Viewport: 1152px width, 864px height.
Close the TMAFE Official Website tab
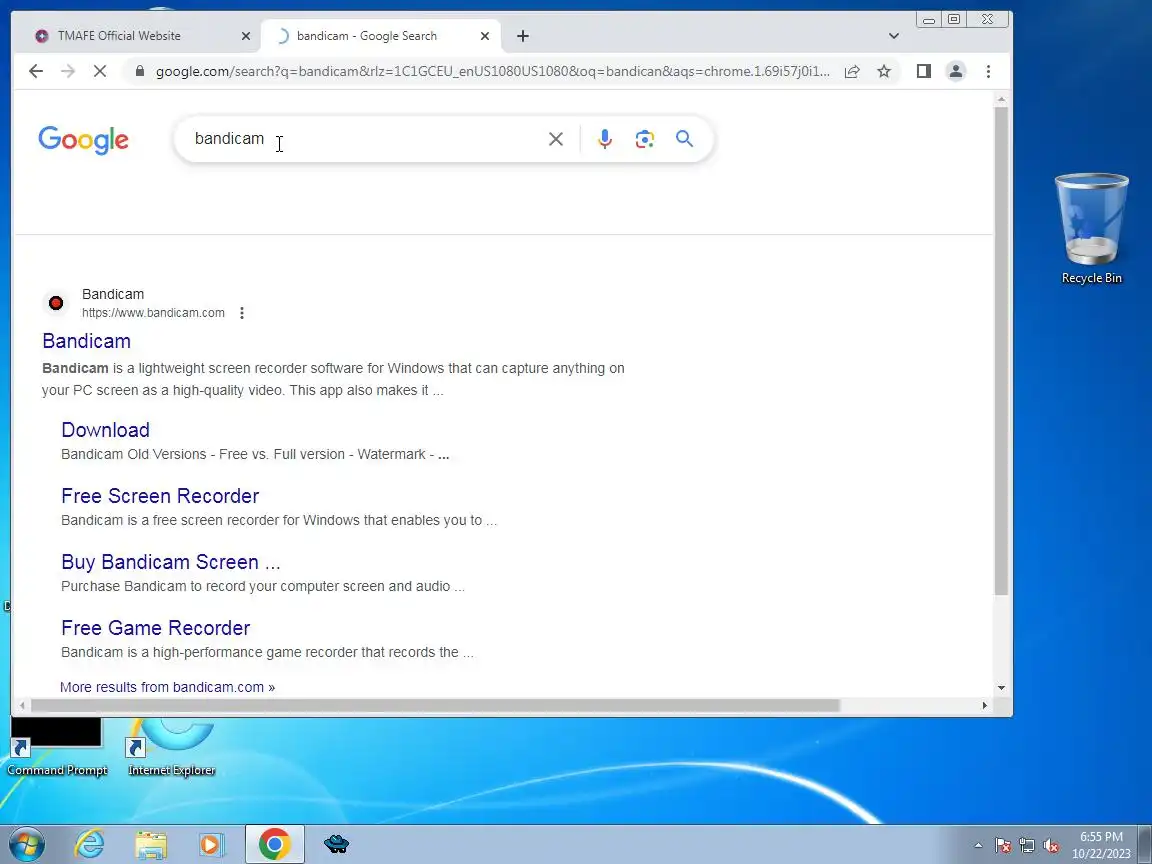[245, 36]
